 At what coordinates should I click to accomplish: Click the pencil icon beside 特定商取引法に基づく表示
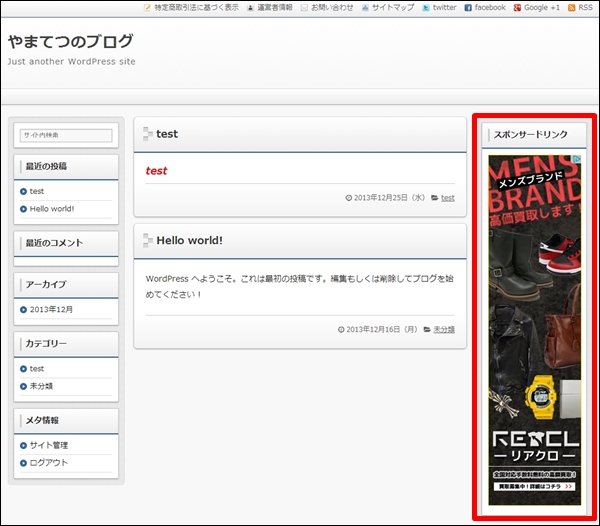point(147,8)
